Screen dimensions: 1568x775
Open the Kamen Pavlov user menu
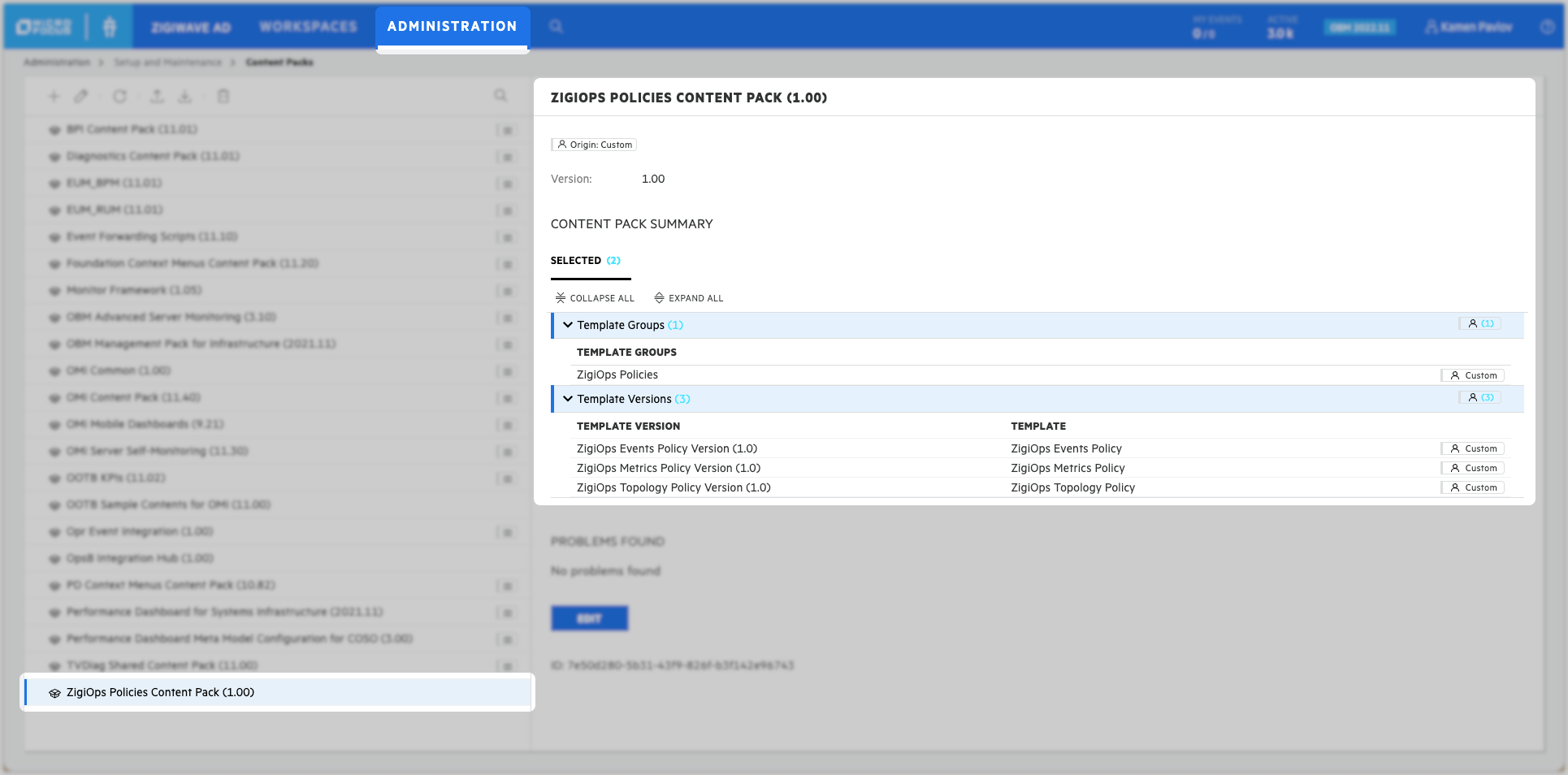pyautogui.click(x=1468, y=27)
